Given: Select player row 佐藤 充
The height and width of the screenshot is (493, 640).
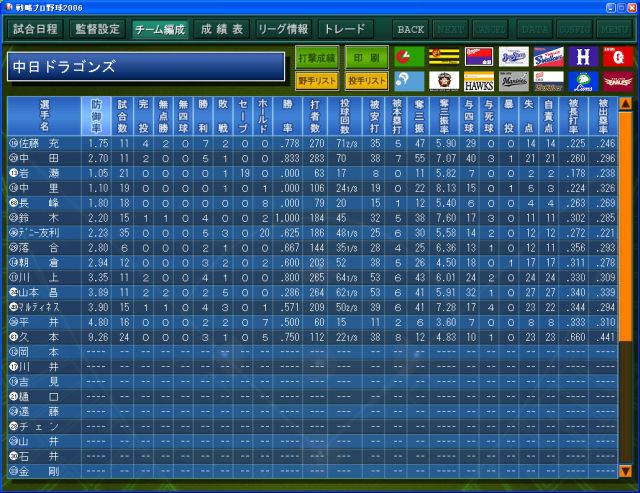Looking at the screenshot, I should pyautogui.click(x=312, y=143).
